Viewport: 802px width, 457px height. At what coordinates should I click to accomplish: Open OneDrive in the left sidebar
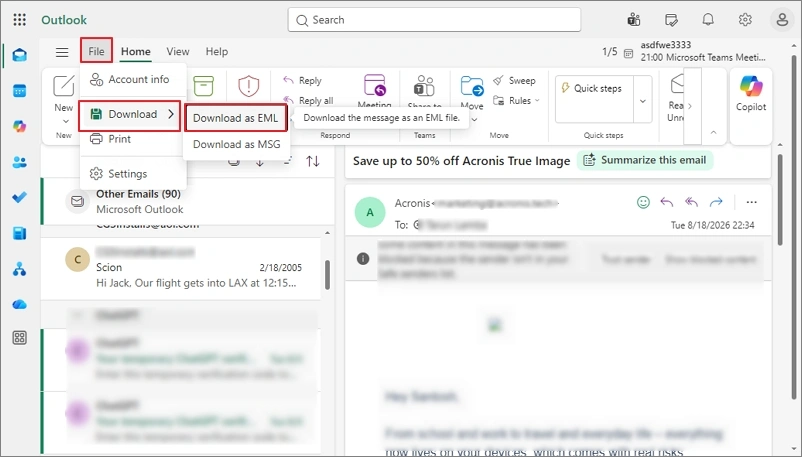pos(19,304)
